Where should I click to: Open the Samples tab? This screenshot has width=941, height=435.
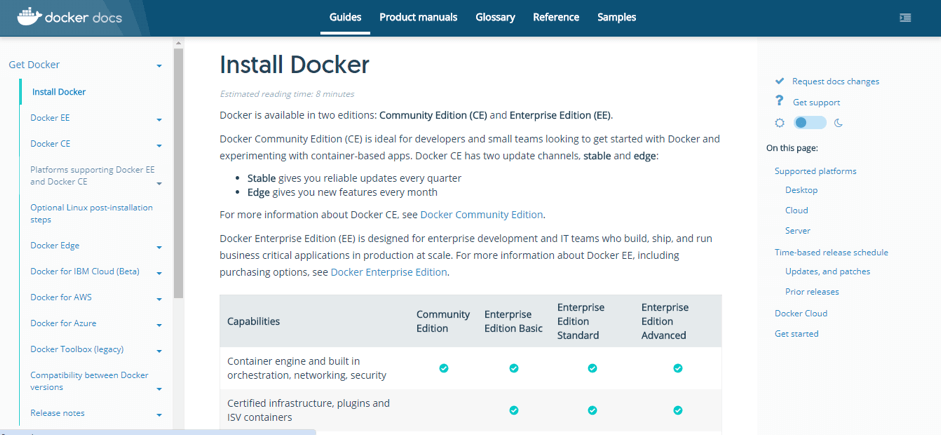[616, 17]
